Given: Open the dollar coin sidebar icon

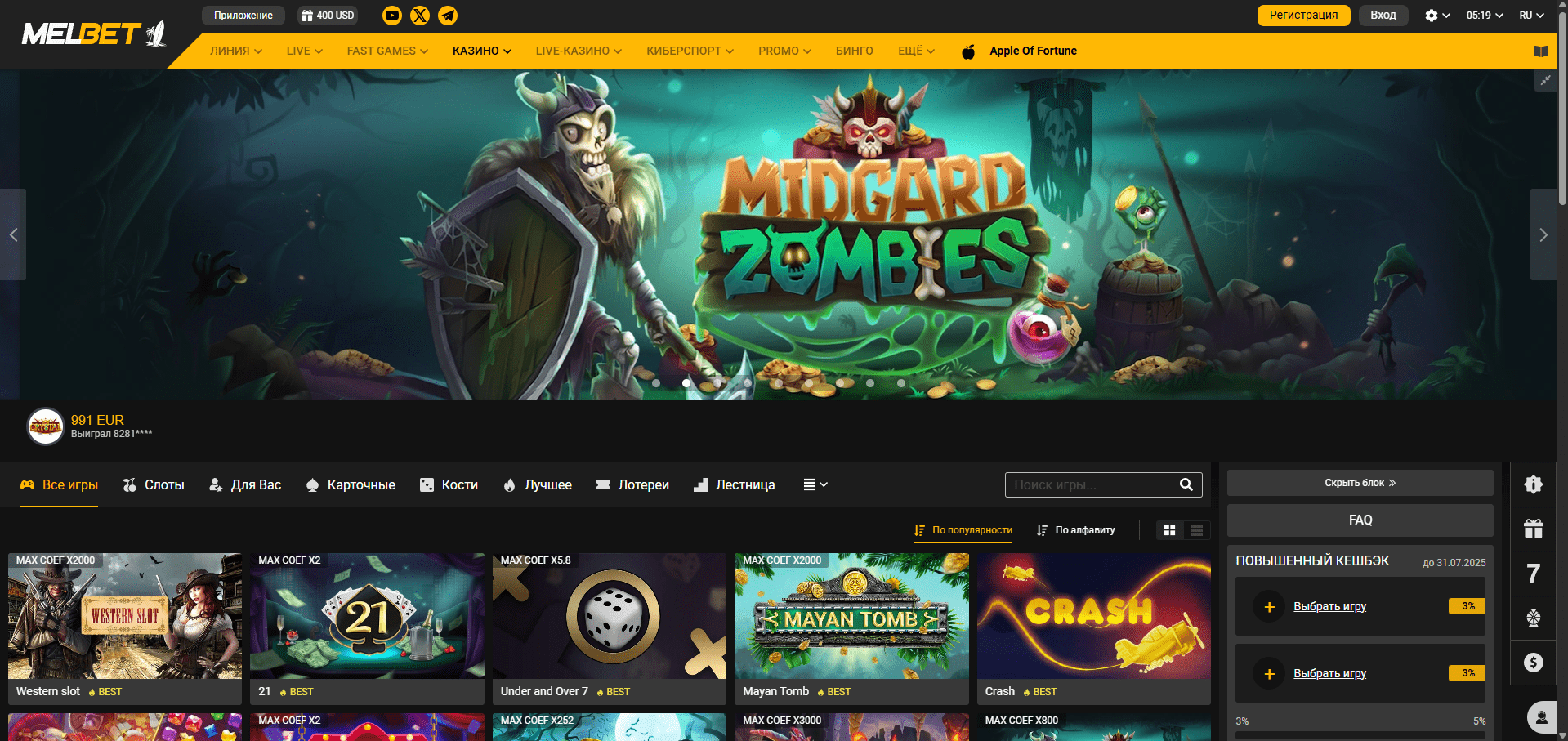Looking at the screenshot, I should point(1534,663).
